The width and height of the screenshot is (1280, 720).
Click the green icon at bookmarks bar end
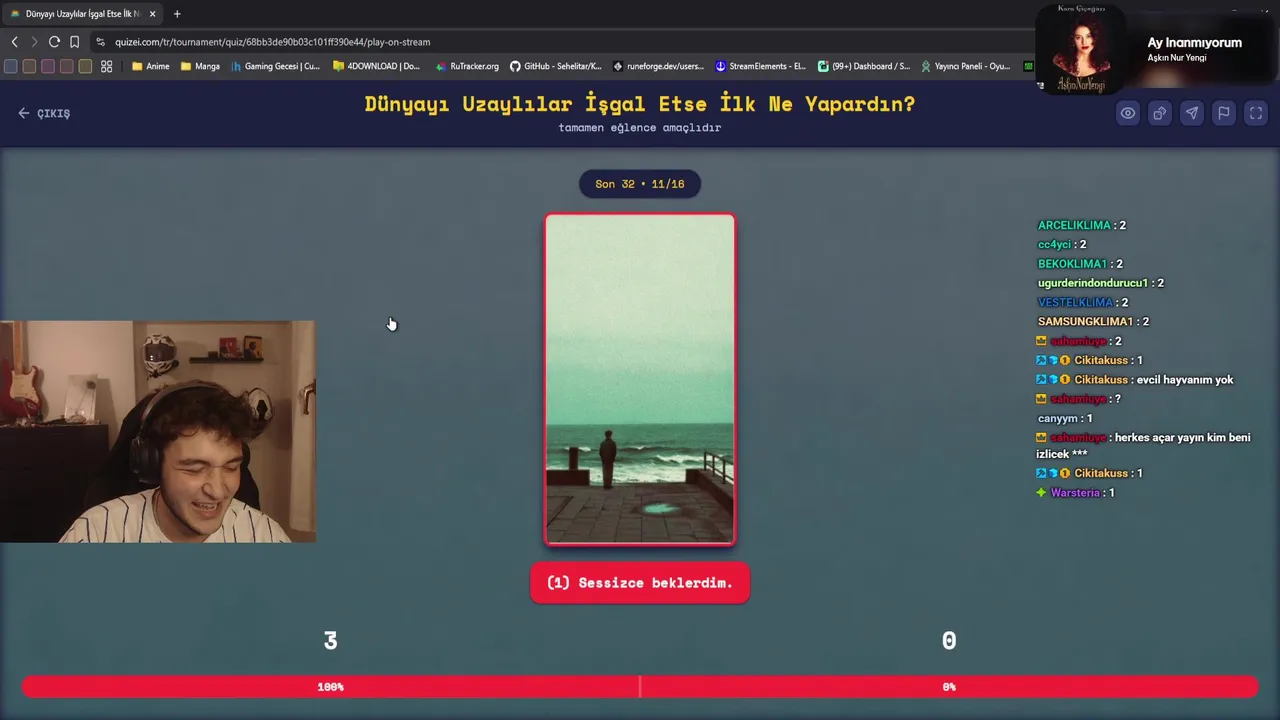point(1027,66)
